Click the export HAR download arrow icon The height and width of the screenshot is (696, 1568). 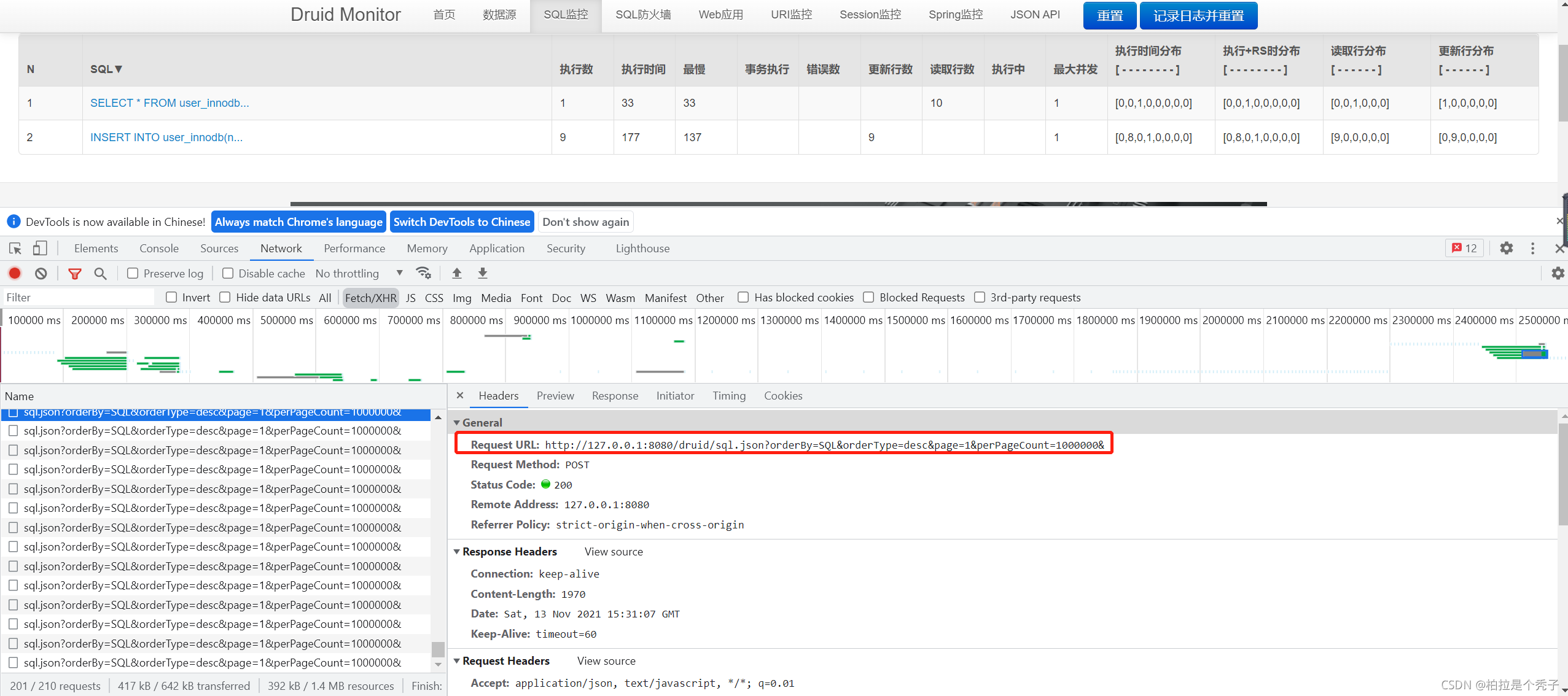coord(483,273)
